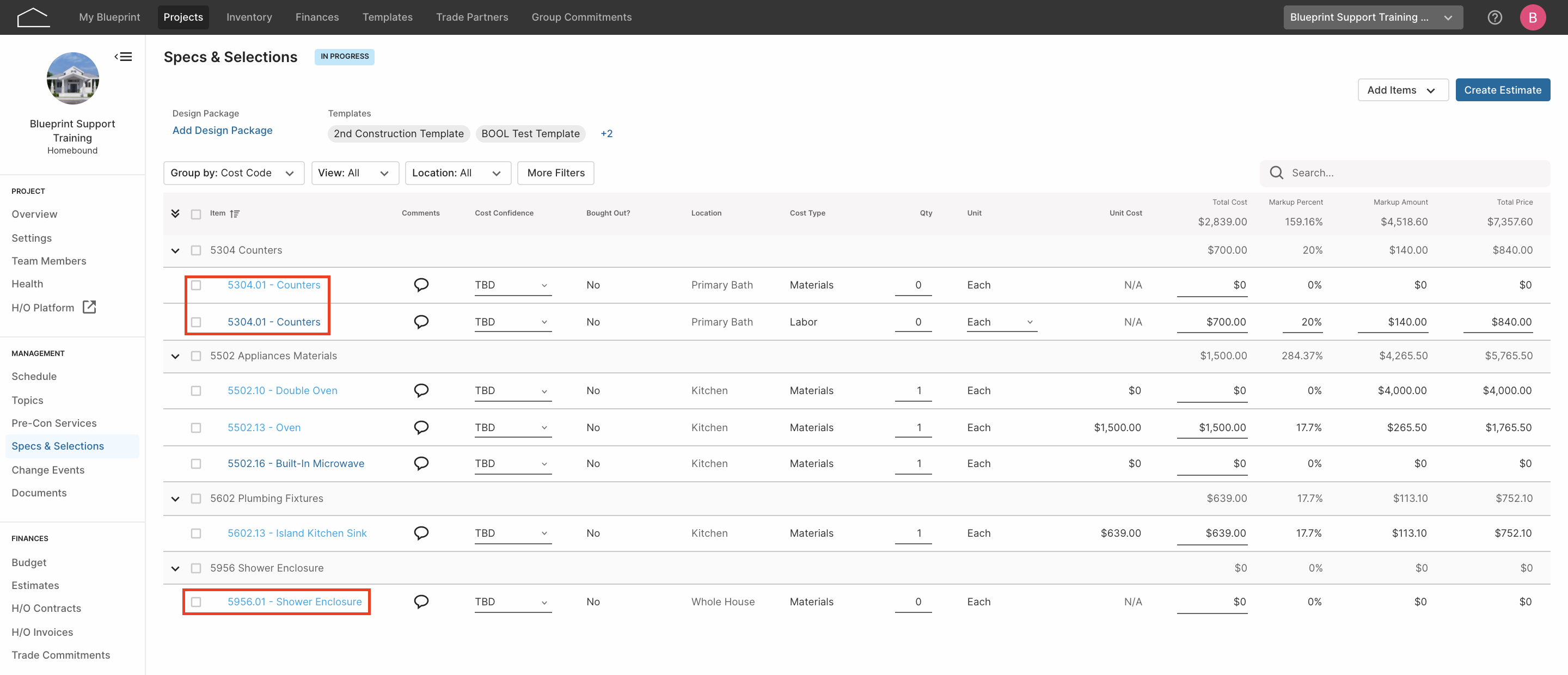Open comments for 5502.13 Oven
This screenshot has width=1568, height=675.
click(421, 427)
